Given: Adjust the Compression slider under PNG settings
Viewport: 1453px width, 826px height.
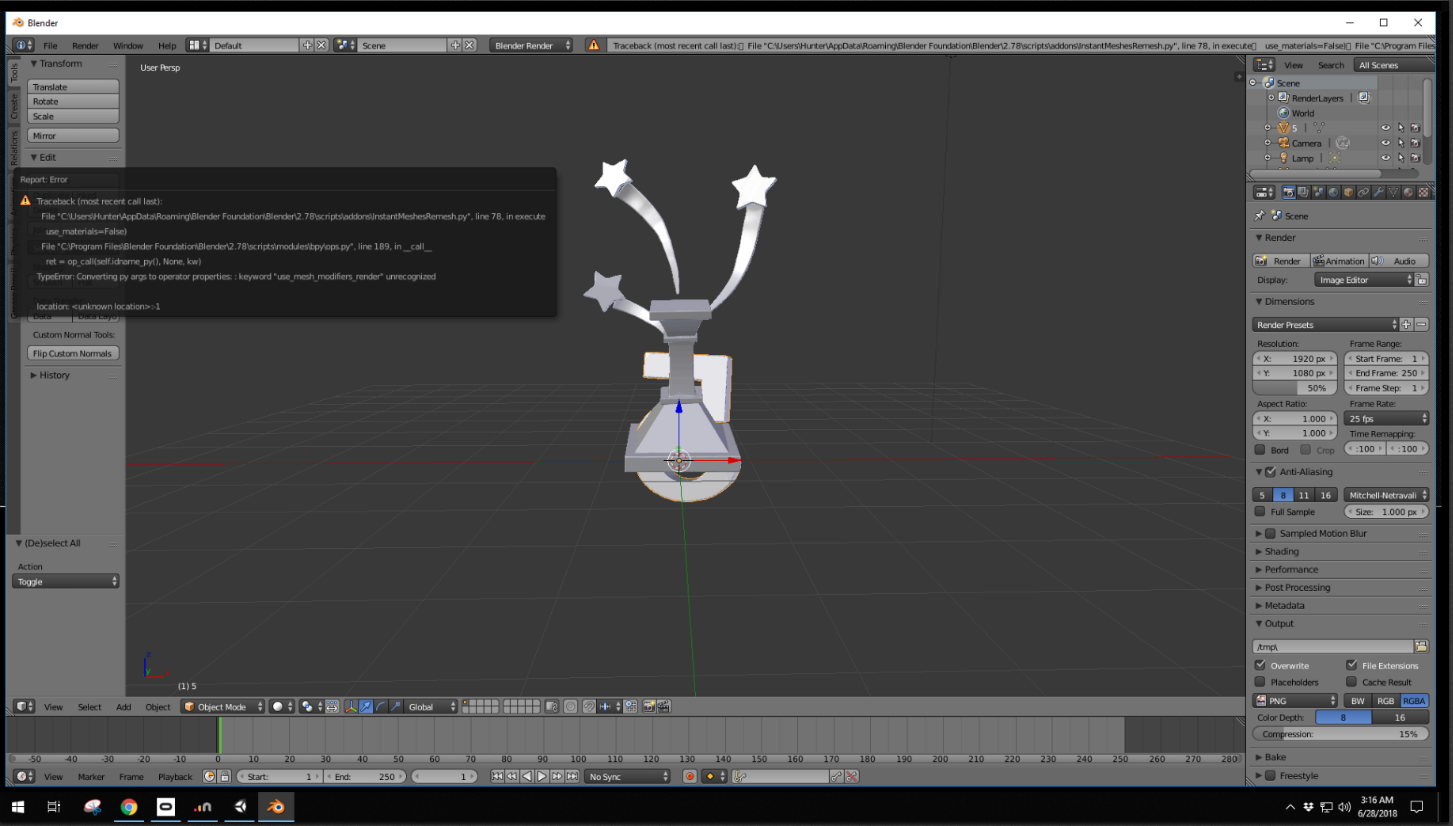Looking at the screenshot, I should pyautogui.click(x=1339, y=733).
